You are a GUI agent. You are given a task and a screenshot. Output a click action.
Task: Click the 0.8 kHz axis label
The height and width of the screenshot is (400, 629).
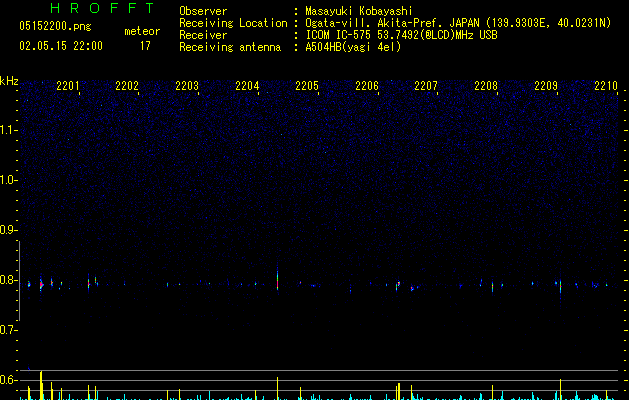[8, 280]
